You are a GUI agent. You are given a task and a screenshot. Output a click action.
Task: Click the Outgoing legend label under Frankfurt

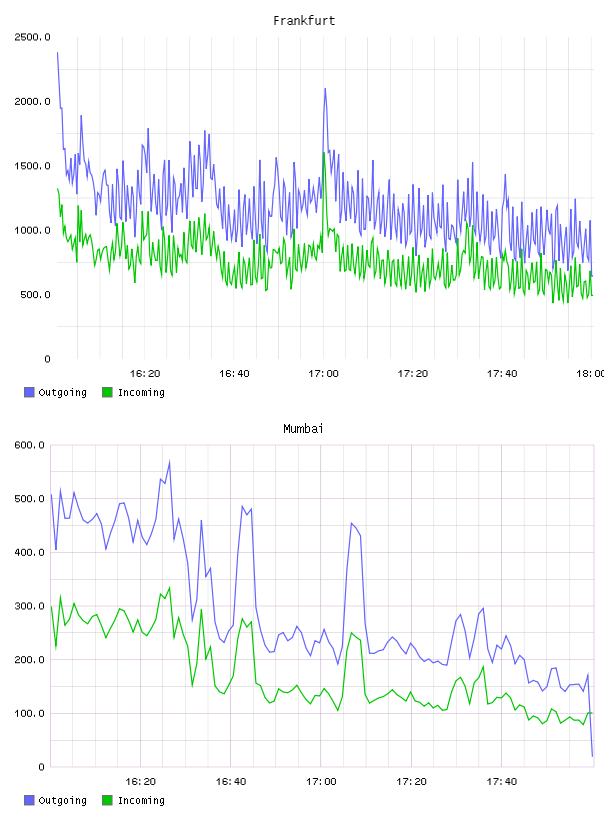pyautogui.click(x=62, y=393)
